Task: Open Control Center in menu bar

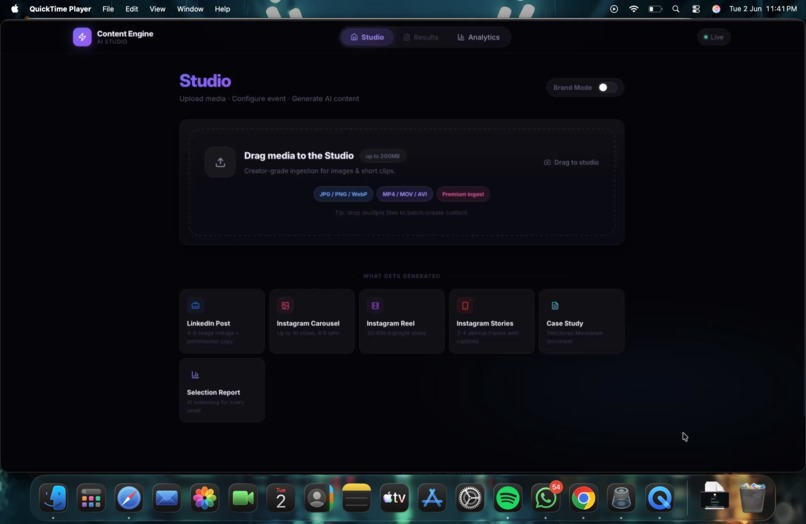Action: 696,9
